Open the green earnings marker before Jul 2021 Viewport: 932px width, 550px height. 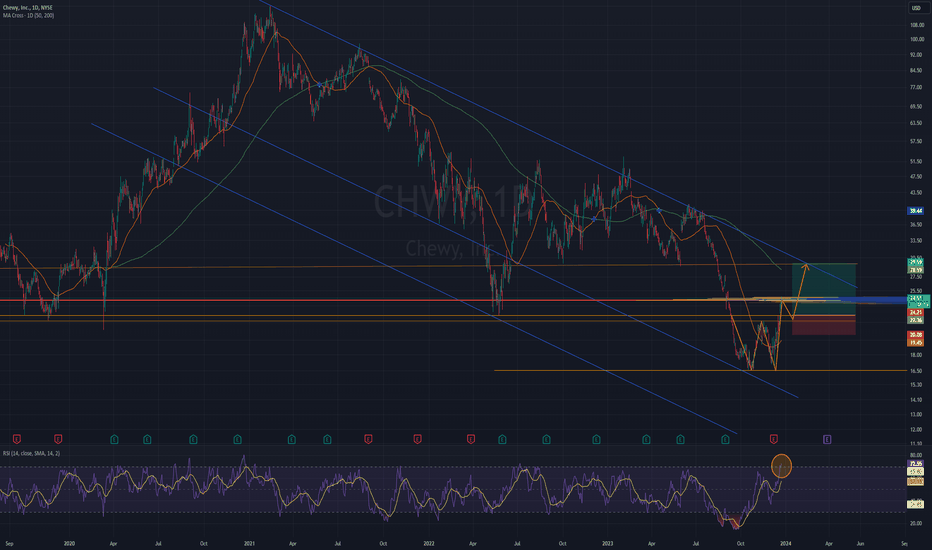pos(327,439)
